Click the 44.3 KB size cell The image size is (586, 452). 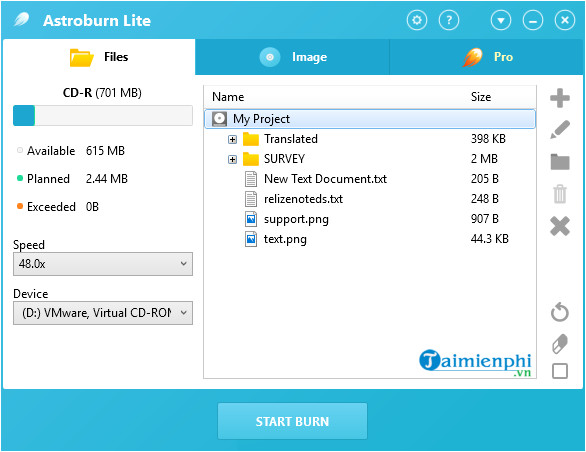point(490,239)
